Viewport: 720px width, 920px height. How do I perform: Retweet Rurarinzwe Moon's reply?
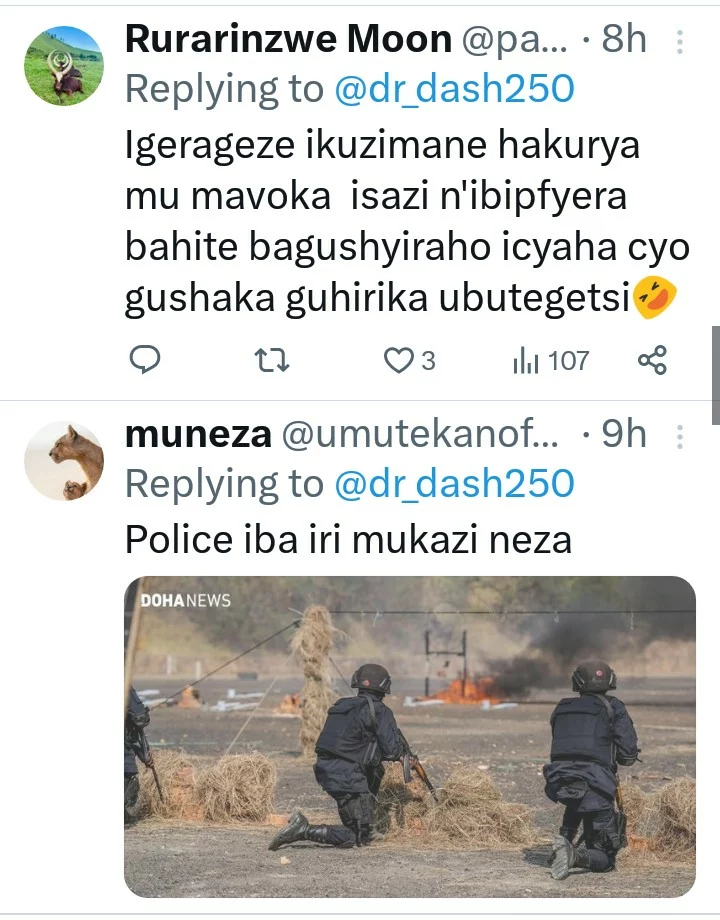tap(272, 360)
